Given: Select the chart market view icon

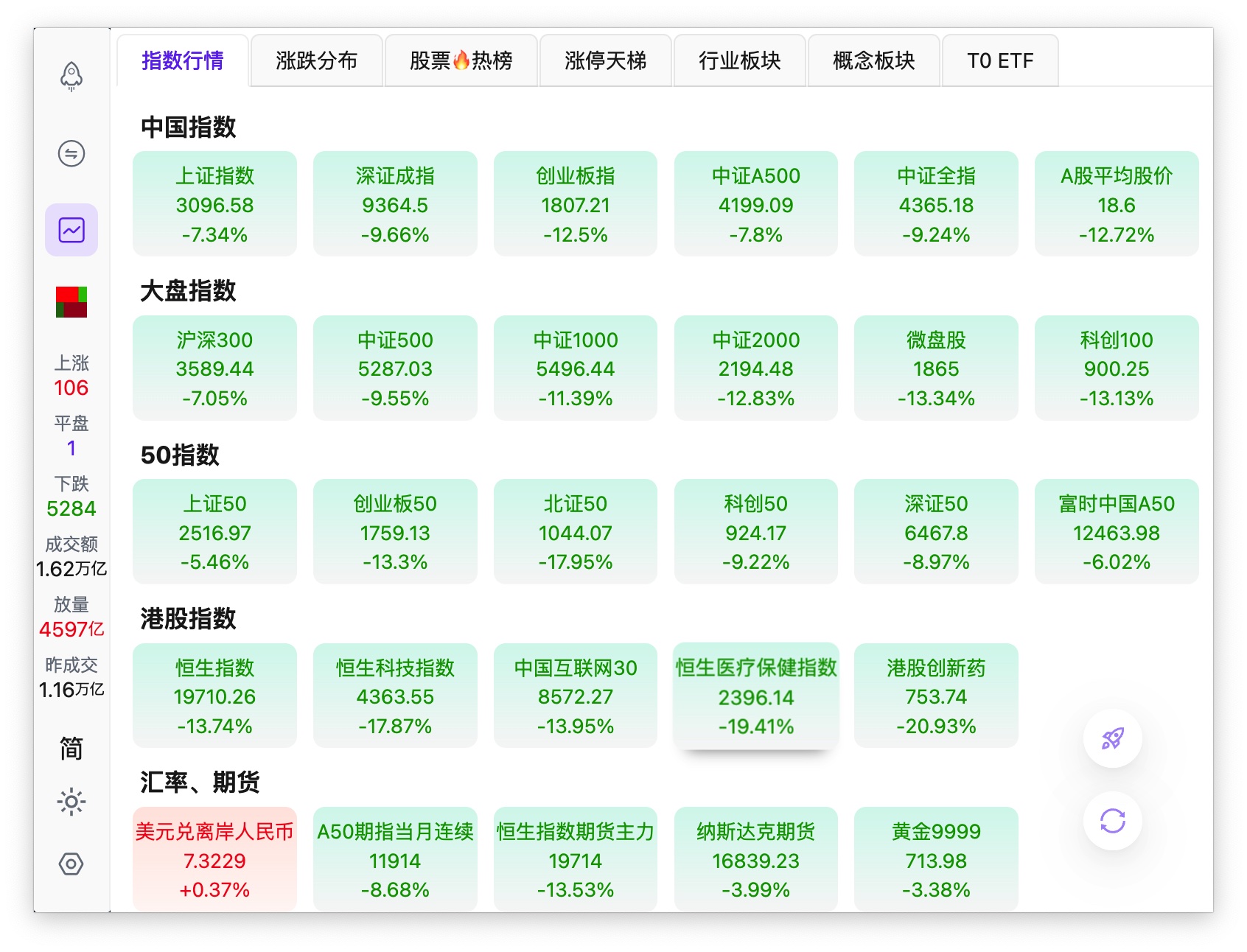Looking at the screenshot, I should click(x=71, y=230).
